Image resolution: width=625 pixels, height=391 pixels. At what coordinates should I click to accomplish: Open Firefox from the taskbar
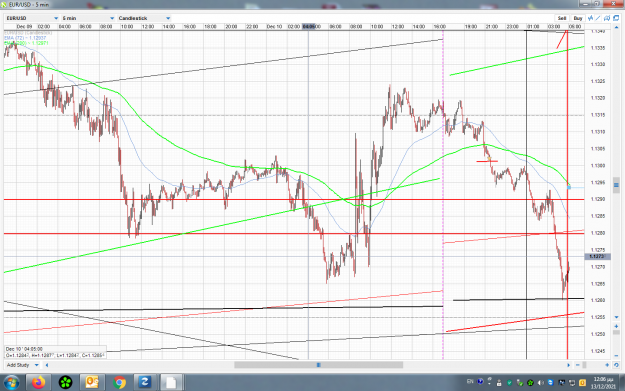39,383
